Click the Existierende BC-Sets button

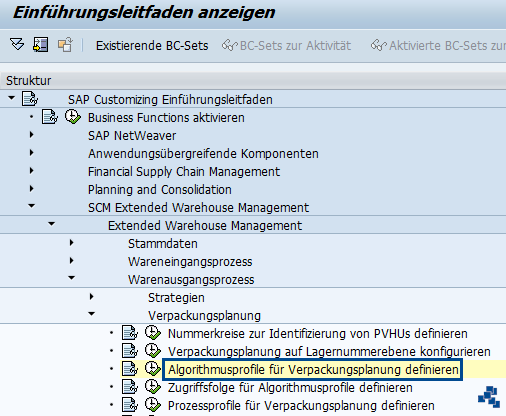click(152, 46)
